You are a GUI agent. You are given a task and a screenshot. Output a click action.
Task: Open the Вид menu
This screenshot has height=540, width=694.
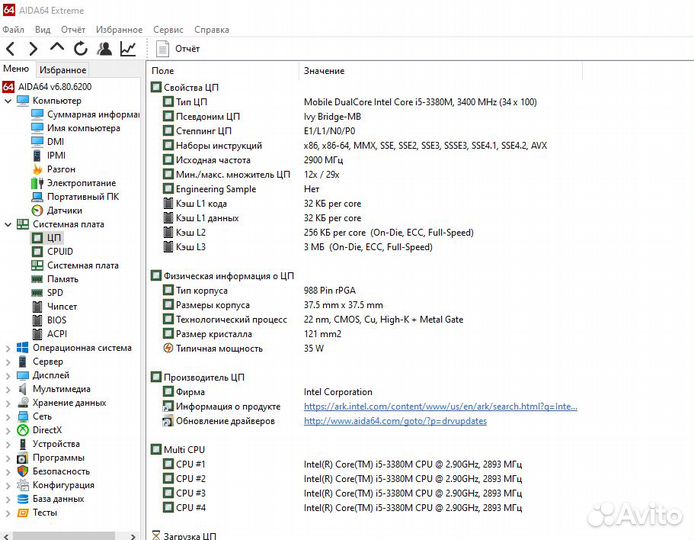(42, 30)
